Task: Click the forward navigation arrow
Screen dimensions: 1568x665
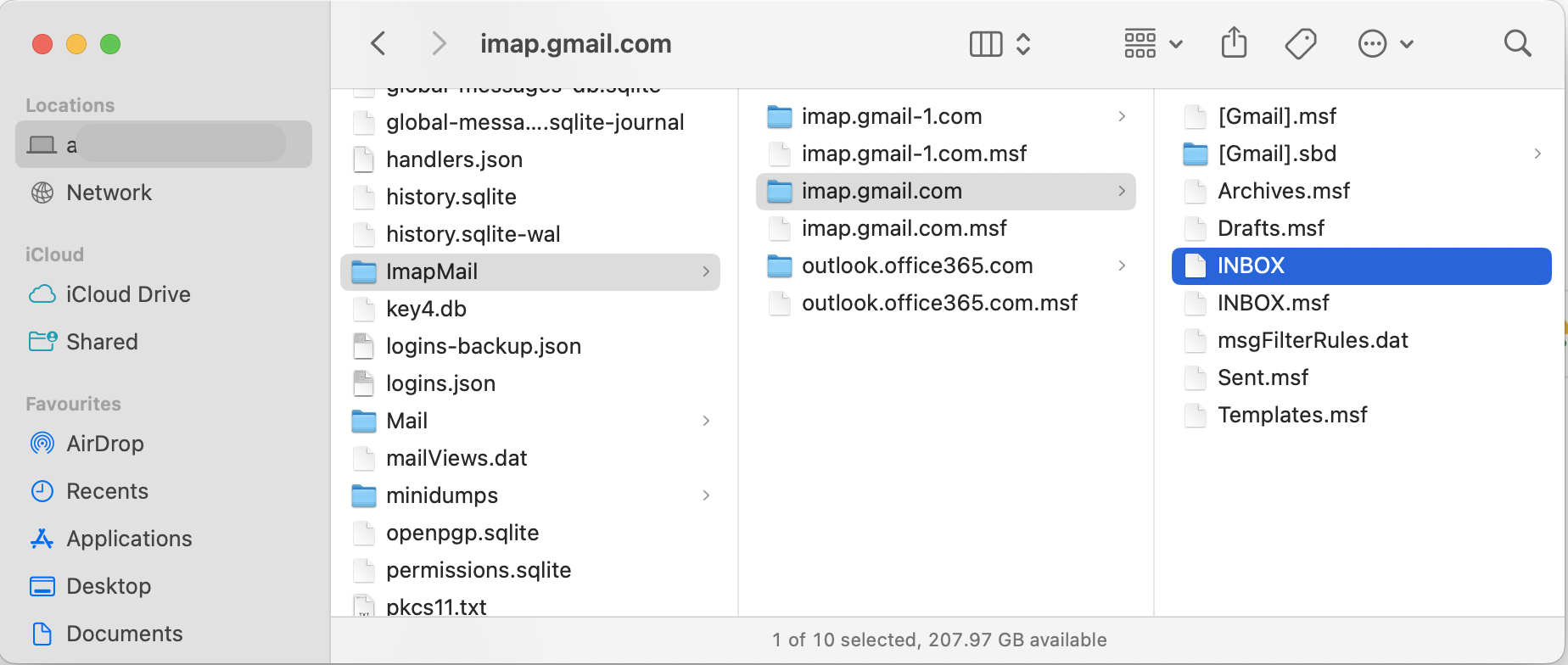Action: pos(439,42)
